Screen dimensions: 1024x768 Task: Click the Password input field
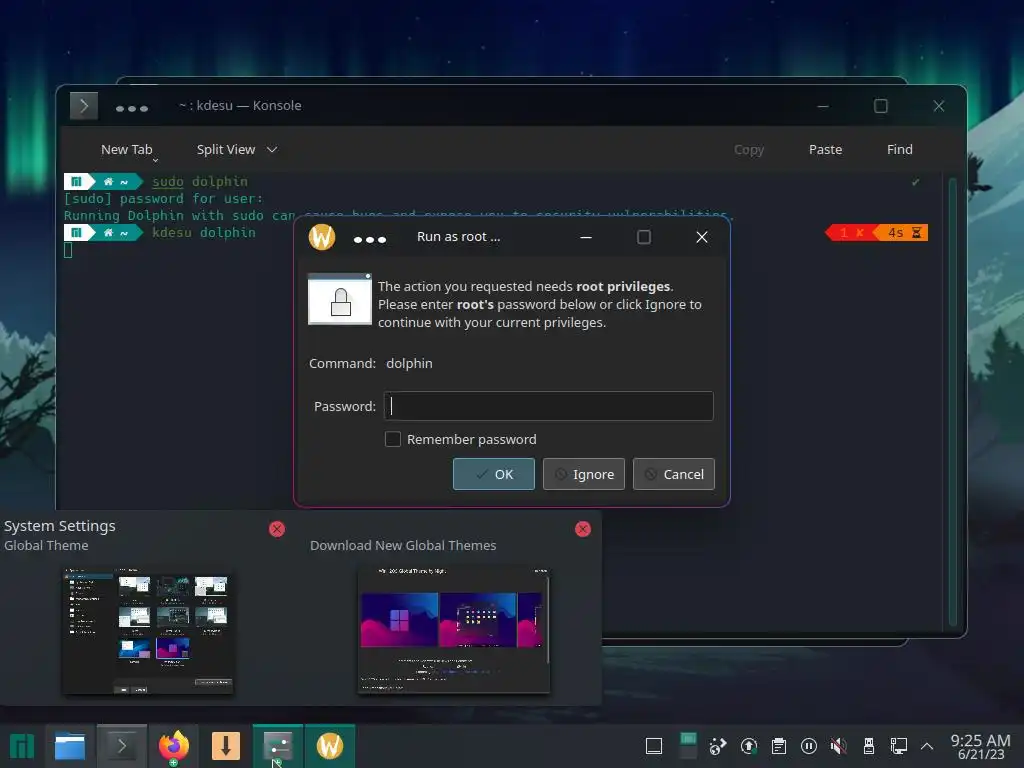coord(549,406)
